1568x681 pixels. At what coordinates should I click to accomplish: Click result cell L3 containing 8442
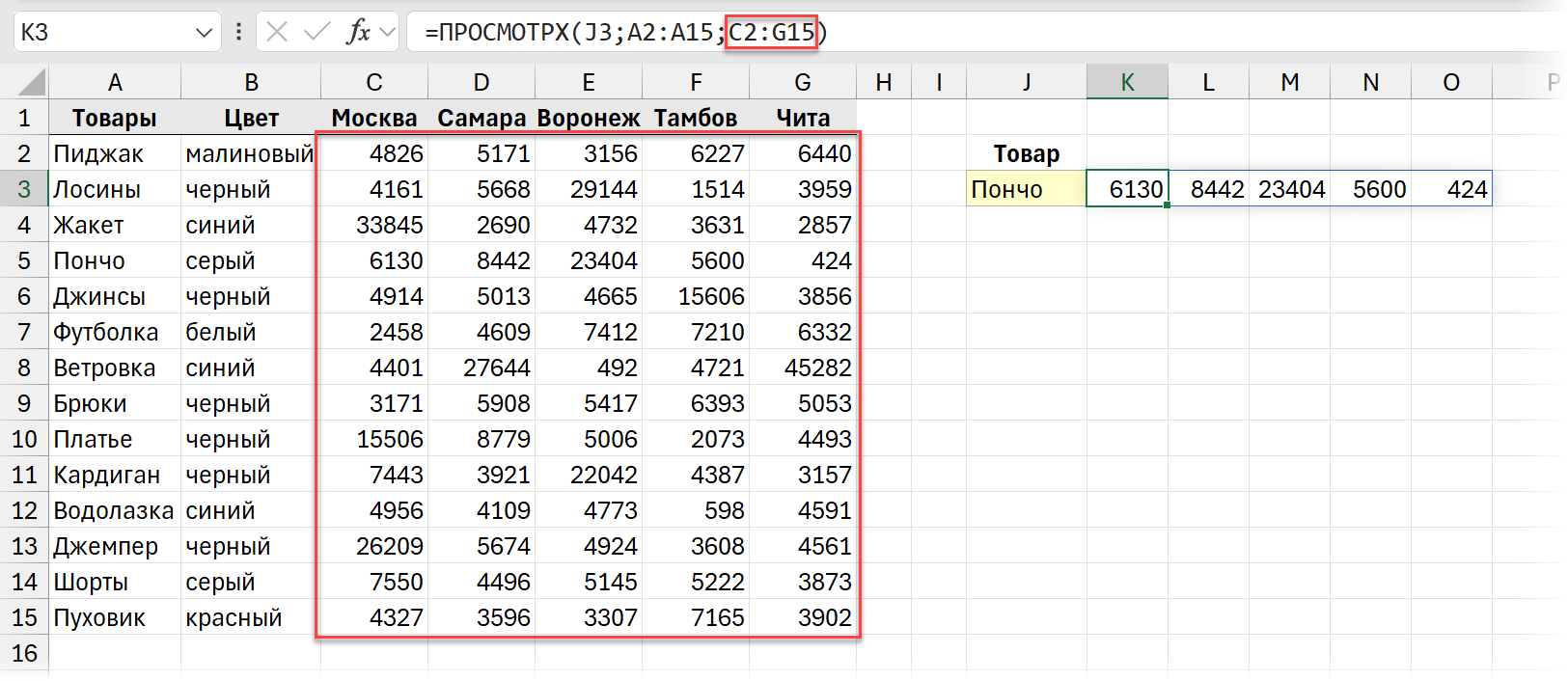tap(1208, 190)
